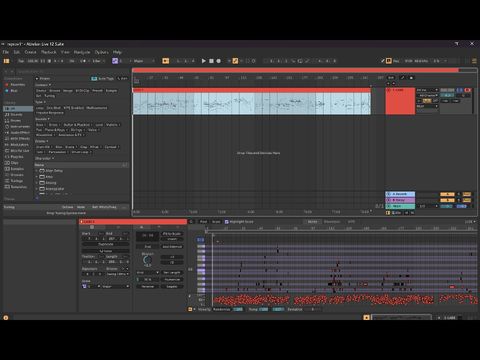Click Fit to Scale button

(x=172, y=234)
